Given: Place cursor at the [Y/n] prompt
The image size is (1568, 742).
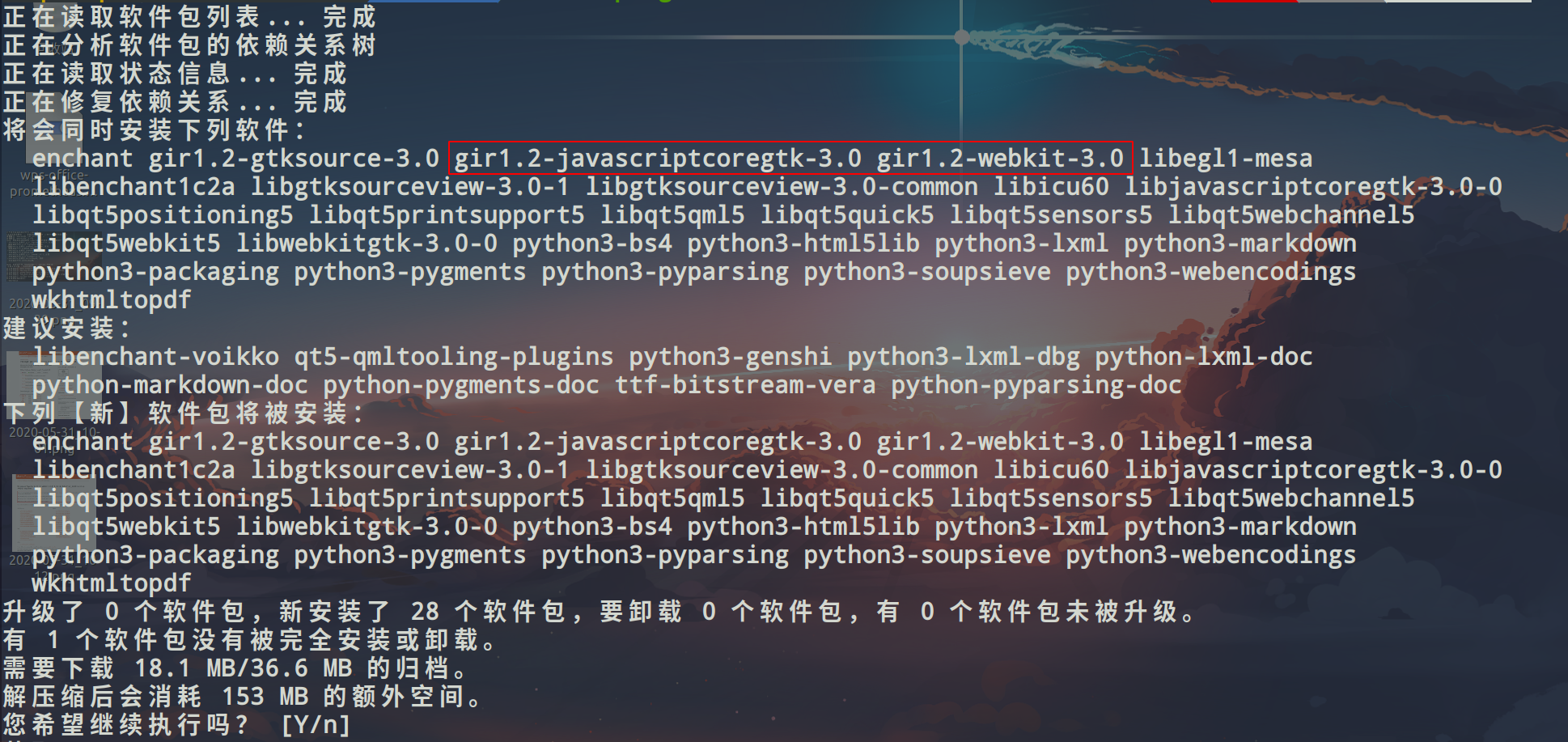Looking at the screenshot, I should coord(316,724).
